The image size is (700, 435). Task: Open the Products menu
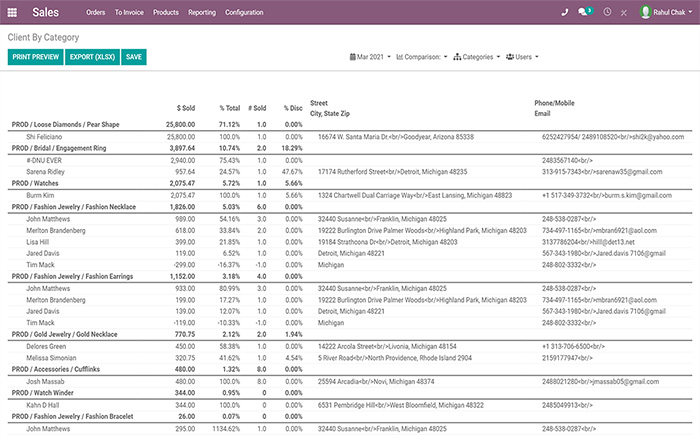coord(166,13)
